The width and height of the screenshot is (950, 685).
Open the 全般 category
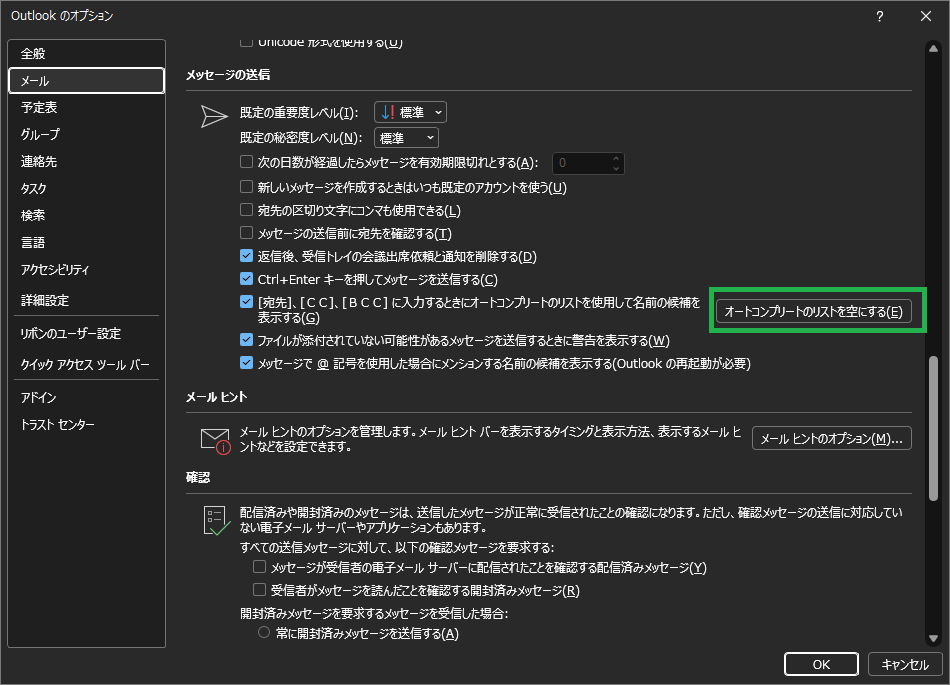tap(87, 53)
